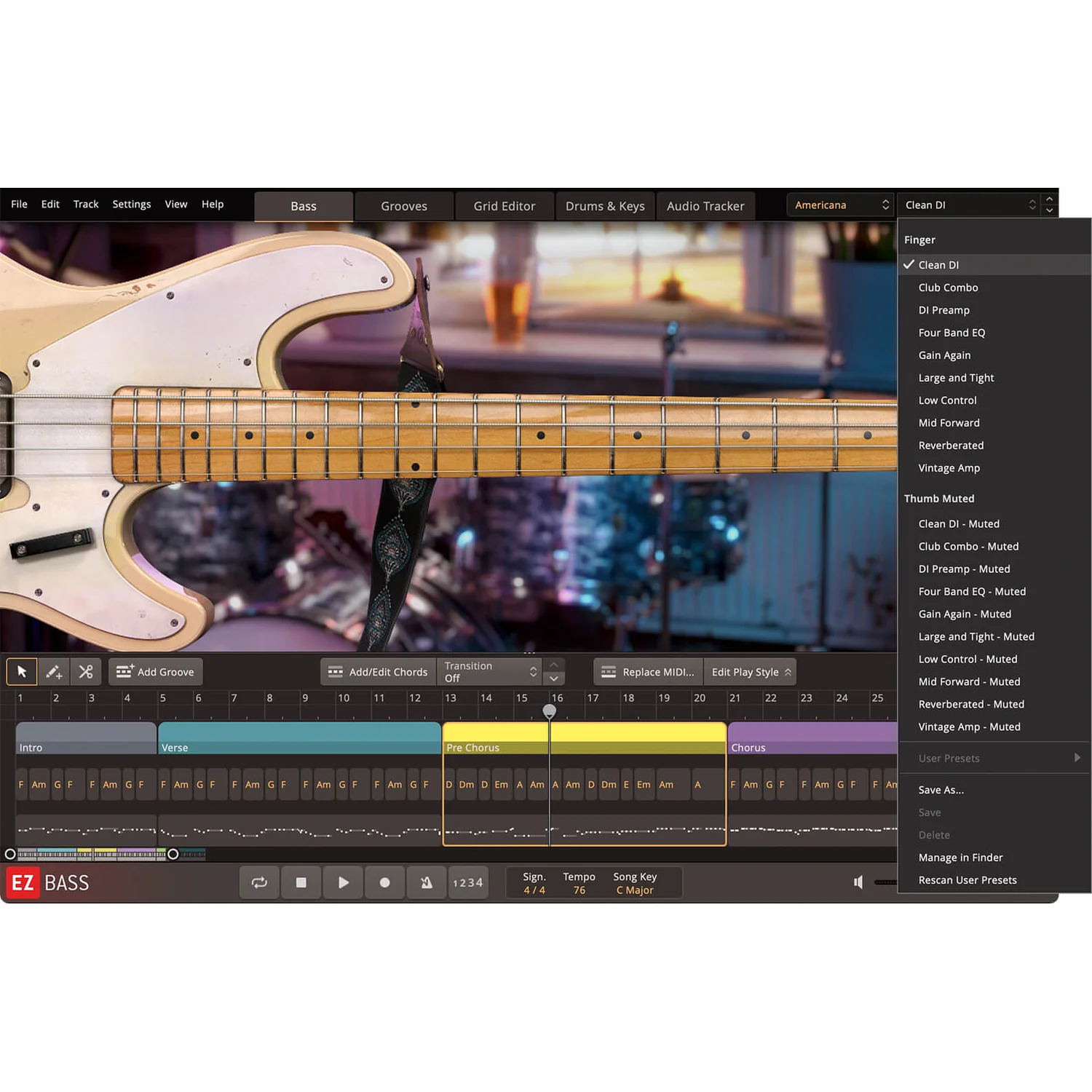This screenshot has width=1092, height=1092.
Task: Click the EZ Bass logo
Action: click(x=48, y=883)
